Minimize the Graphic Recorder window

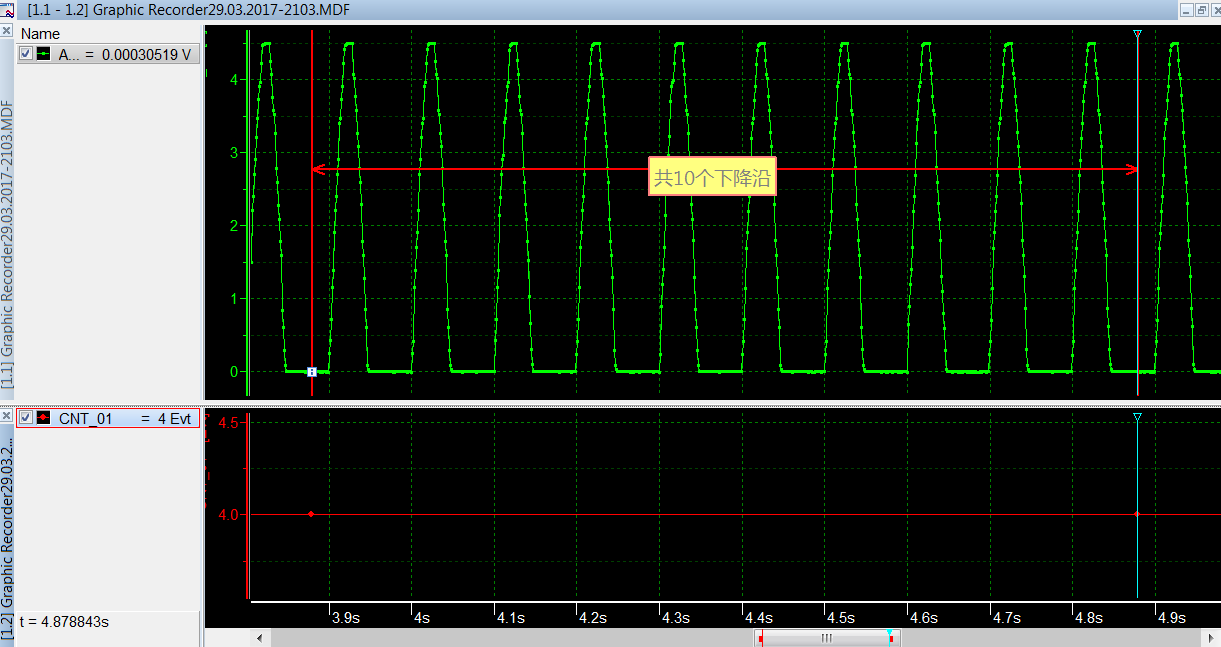1185,10
